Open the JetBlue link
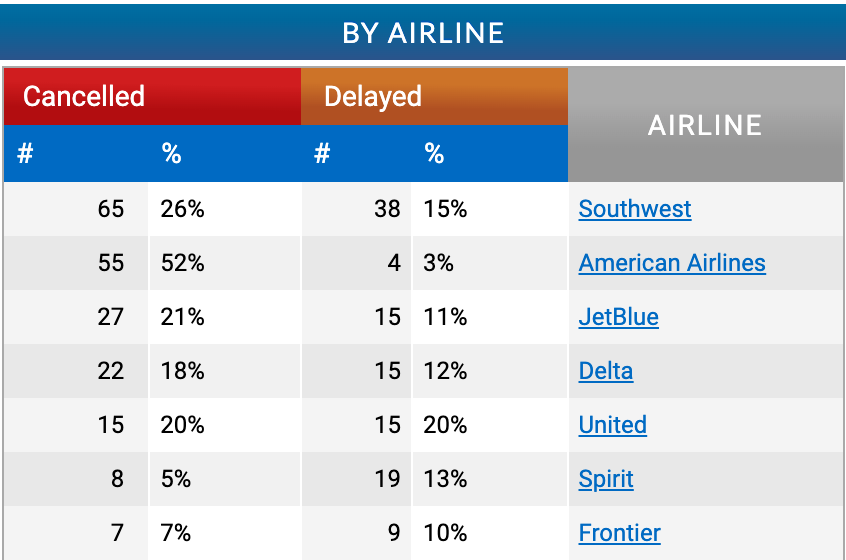Screen dimensions: 846x560 618,317
